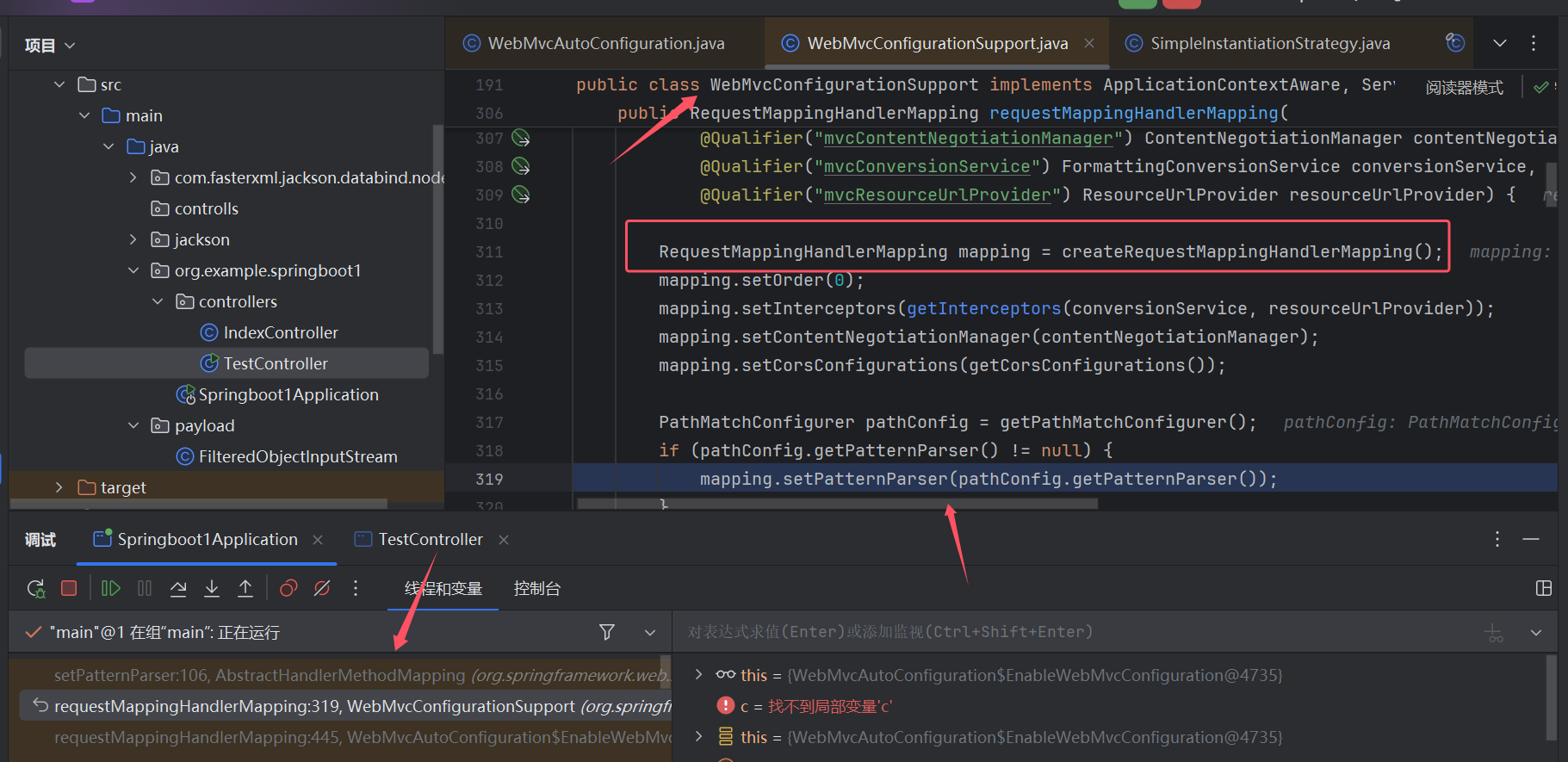The image size is (1568, 762).
Task: Click the Rerun debug icon
Action: point(36,589)
